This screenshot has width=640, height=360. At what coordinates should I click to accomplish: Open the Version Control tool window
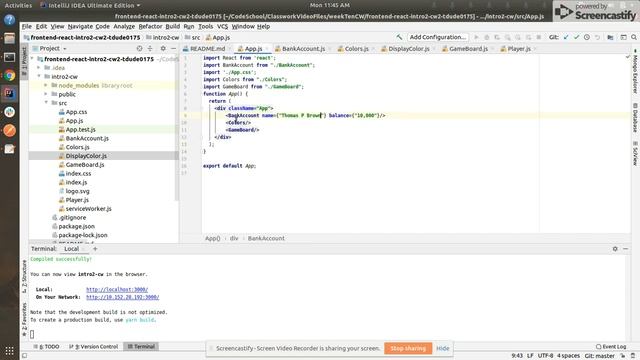[93, 347]
